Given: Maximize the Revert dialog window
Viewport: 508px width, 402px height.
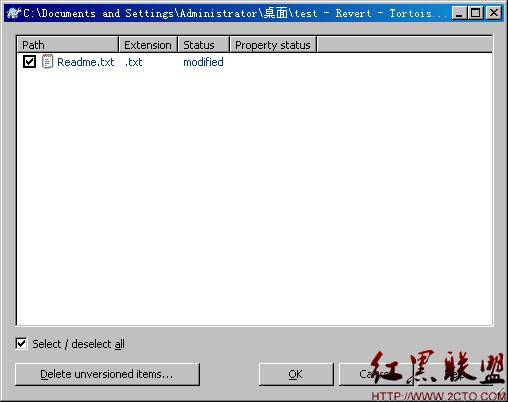Looking at the screenshot, I should click(x=475, y=13).
